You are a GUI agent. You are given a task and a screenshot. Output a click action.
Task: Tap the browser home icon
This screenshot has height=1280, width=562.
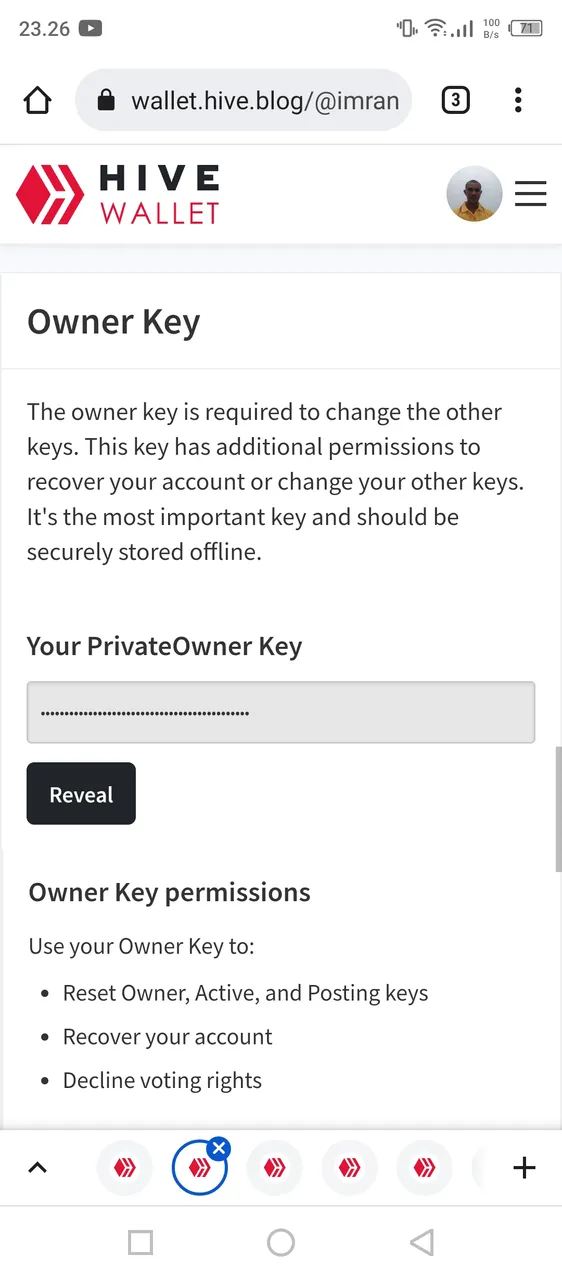coord(37,100)
